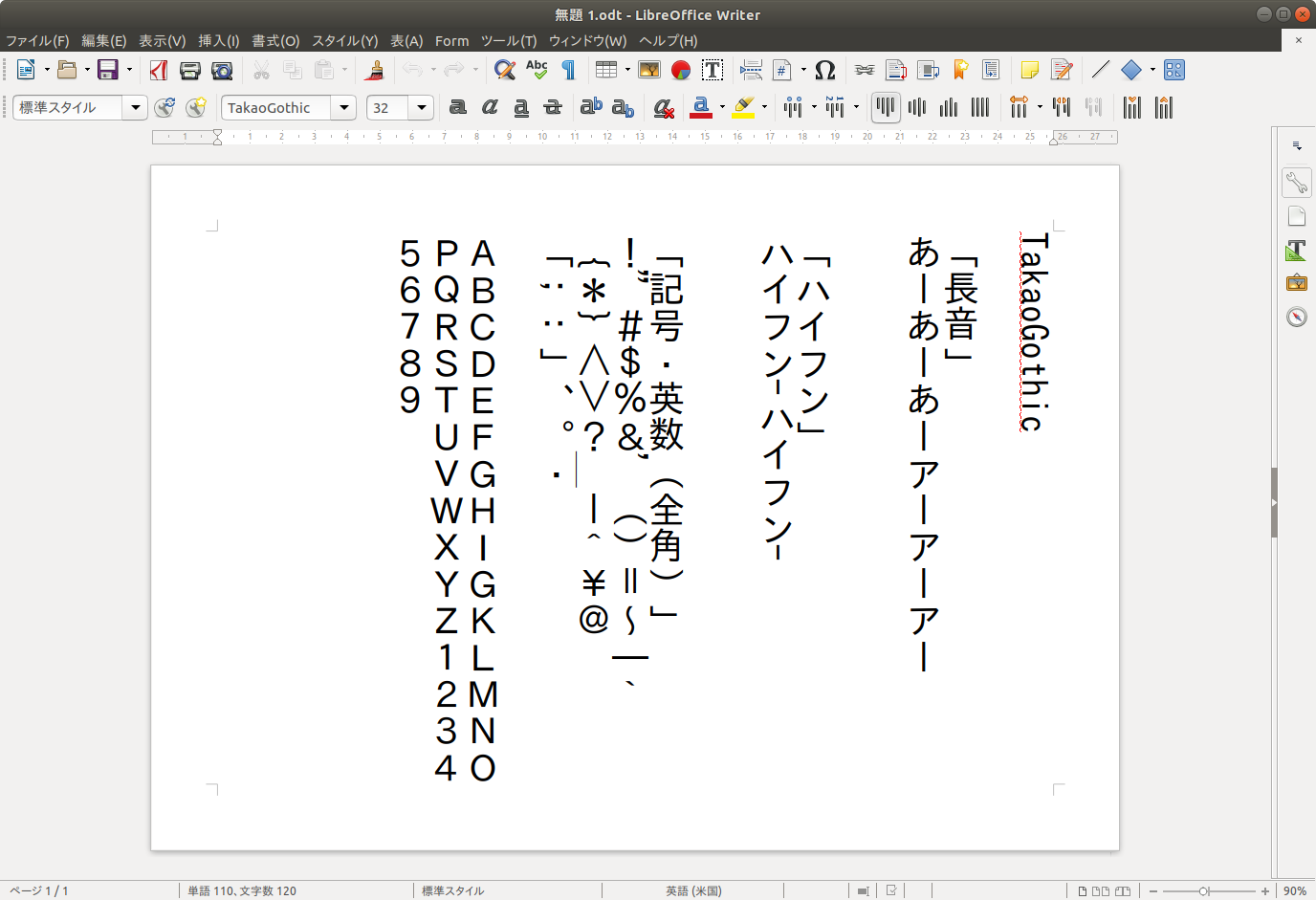Insert a text box
This screenshot has width=1316, height=900.
point(713,70)
